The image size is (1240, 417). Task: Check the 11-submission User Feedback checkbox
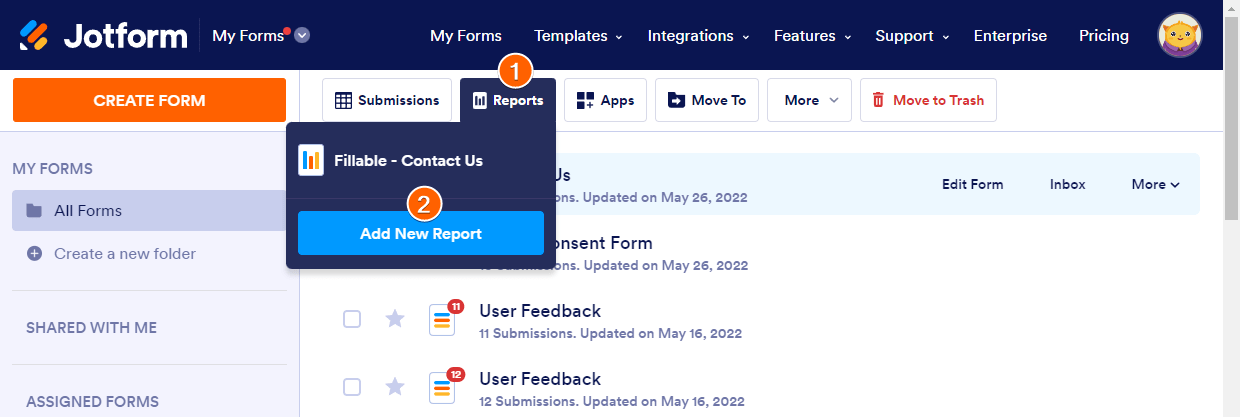pyautogui.click(x=352, y=319)
